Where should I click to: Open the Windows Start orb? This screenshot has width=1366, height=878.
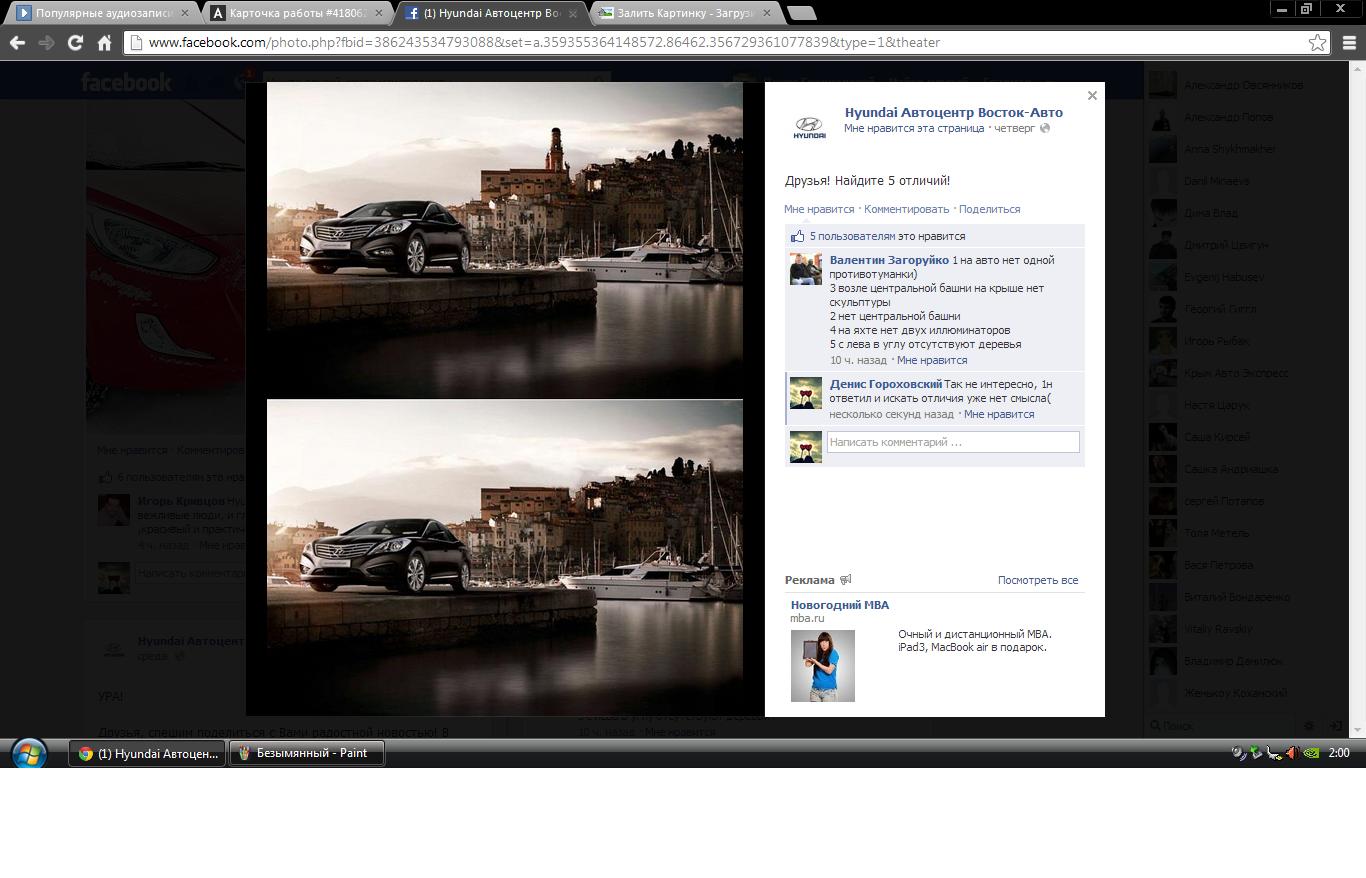[x=28, y=753]
